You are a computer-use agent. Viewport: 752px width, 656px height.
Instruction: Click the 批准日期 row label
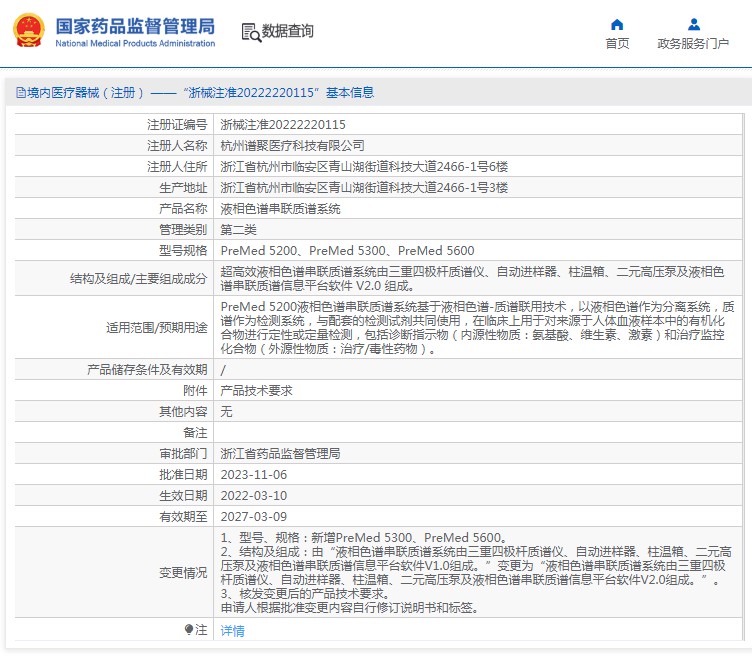(183, 475)
